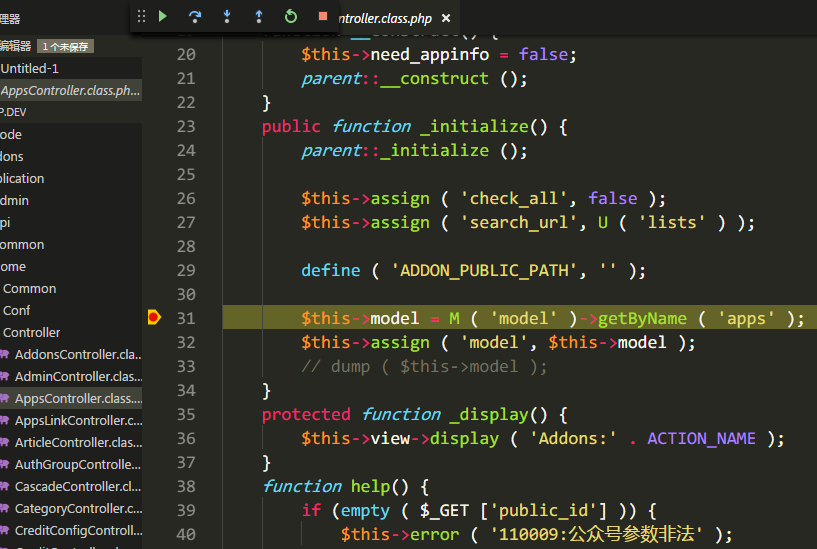Click 'search_url' string on line 27
817x549 pixels.
pos(518,223)
